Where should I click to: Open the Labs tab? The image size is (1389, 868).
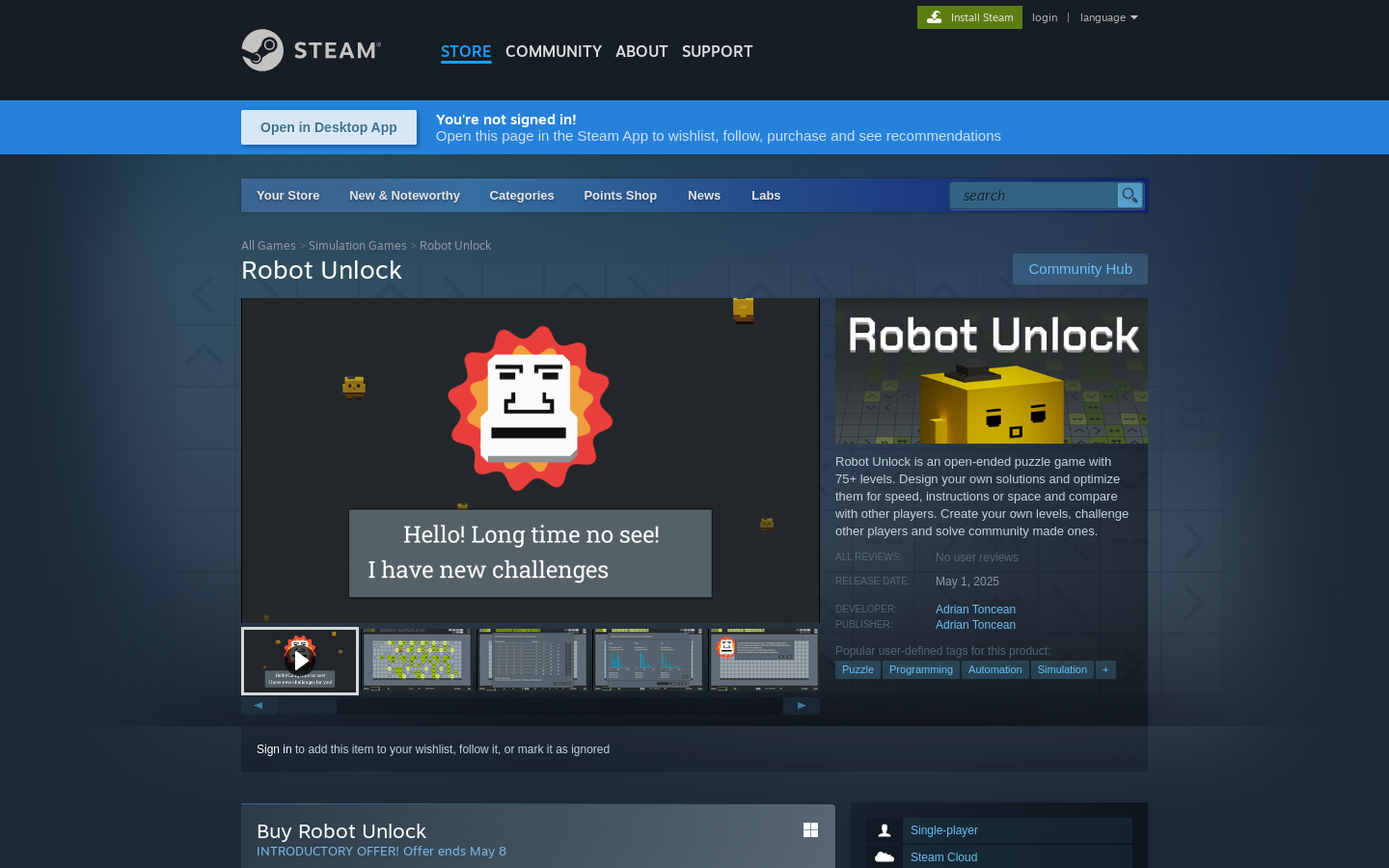tap(766, 195)
